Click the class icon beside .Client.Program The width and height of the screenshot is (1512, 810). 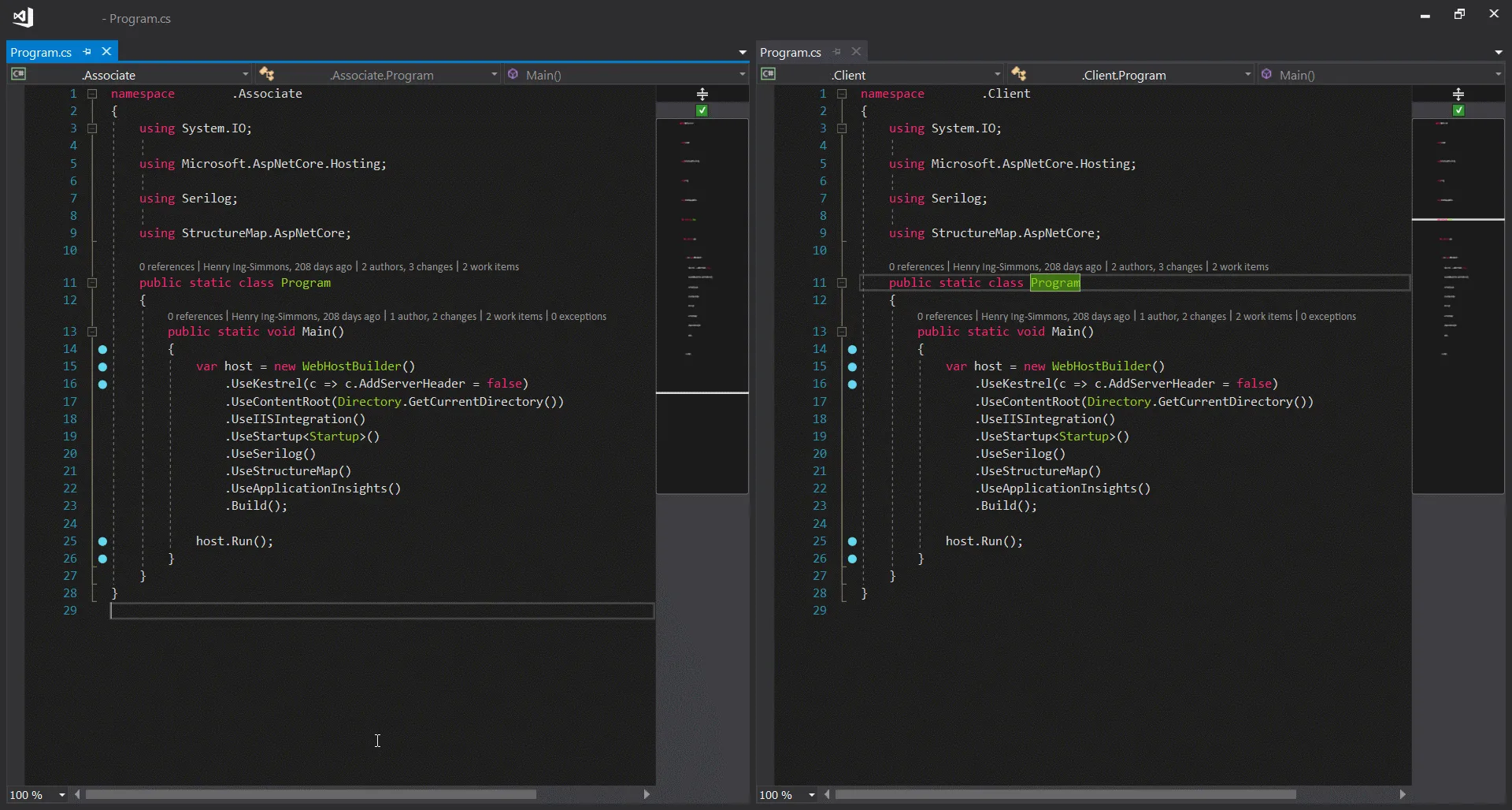click(1019, 74)
